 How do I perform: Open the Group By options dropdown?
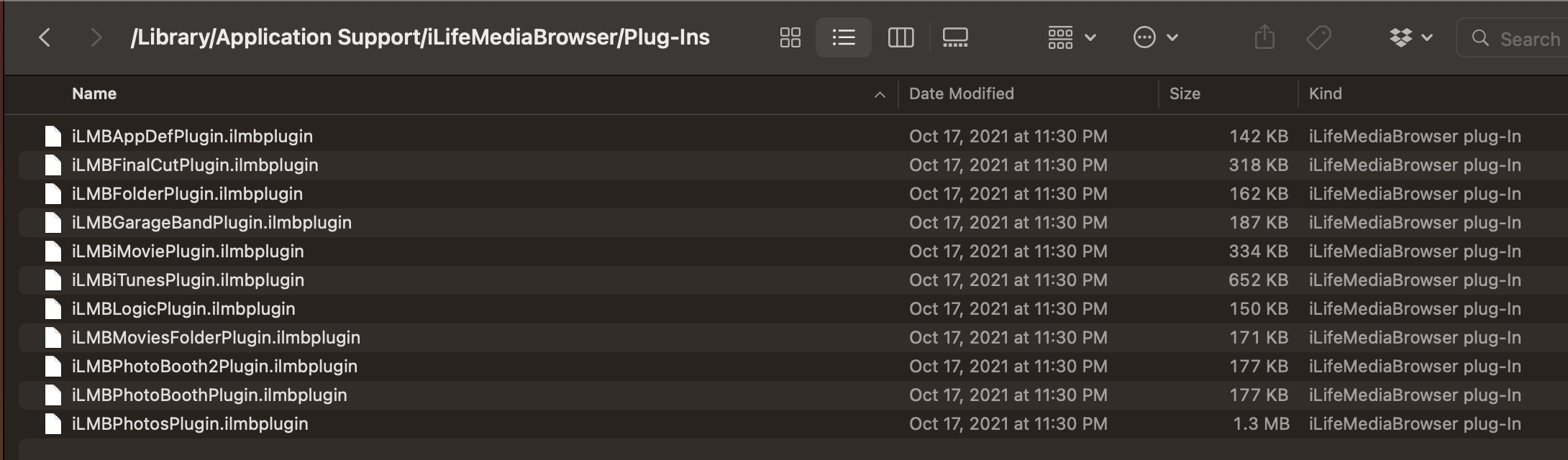pyautogui.click(x=1071, y=37)
